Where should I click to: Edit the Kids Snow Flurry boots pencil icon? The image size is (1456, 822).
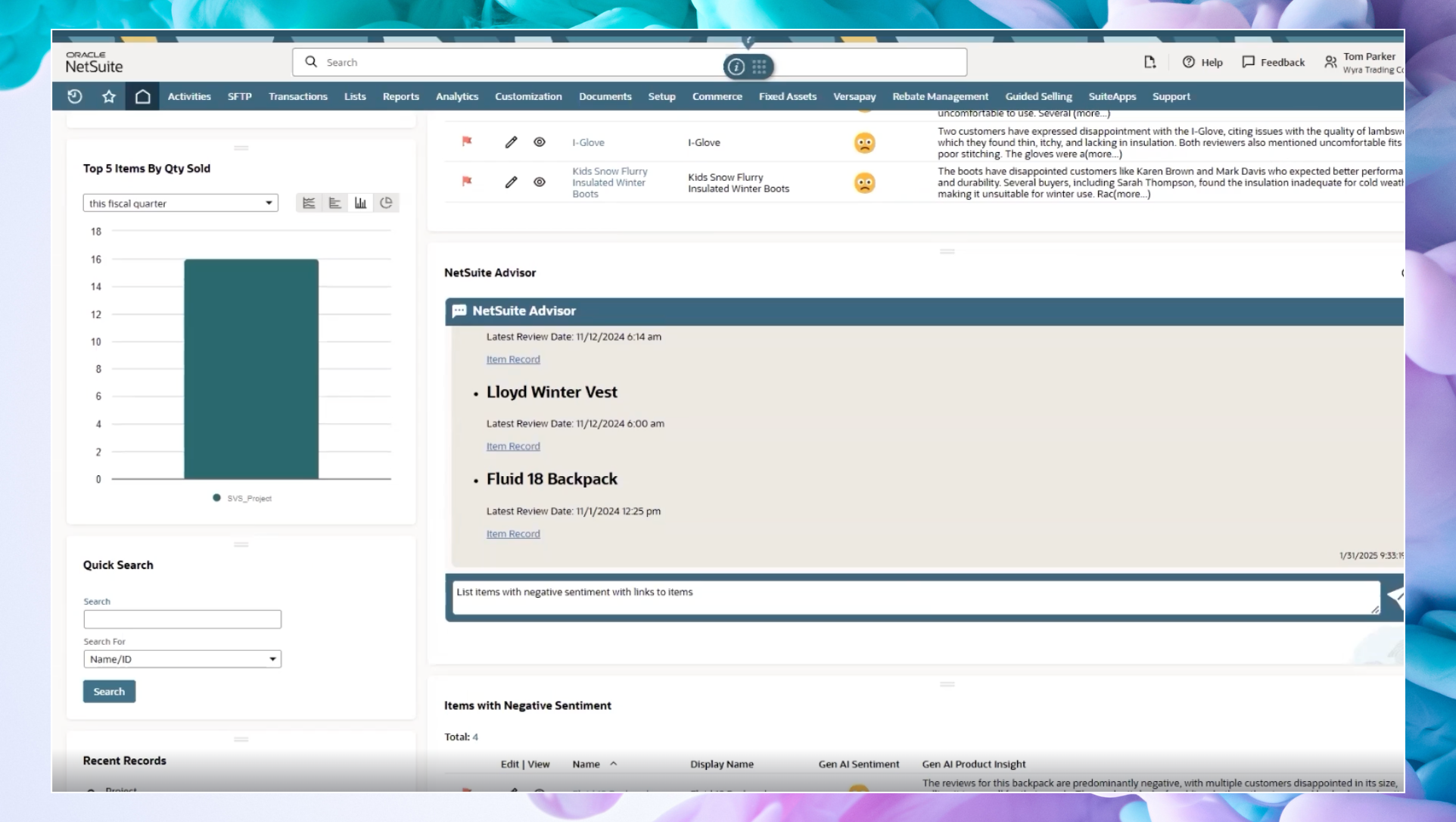pyautogui.click(x=512, y=182)
